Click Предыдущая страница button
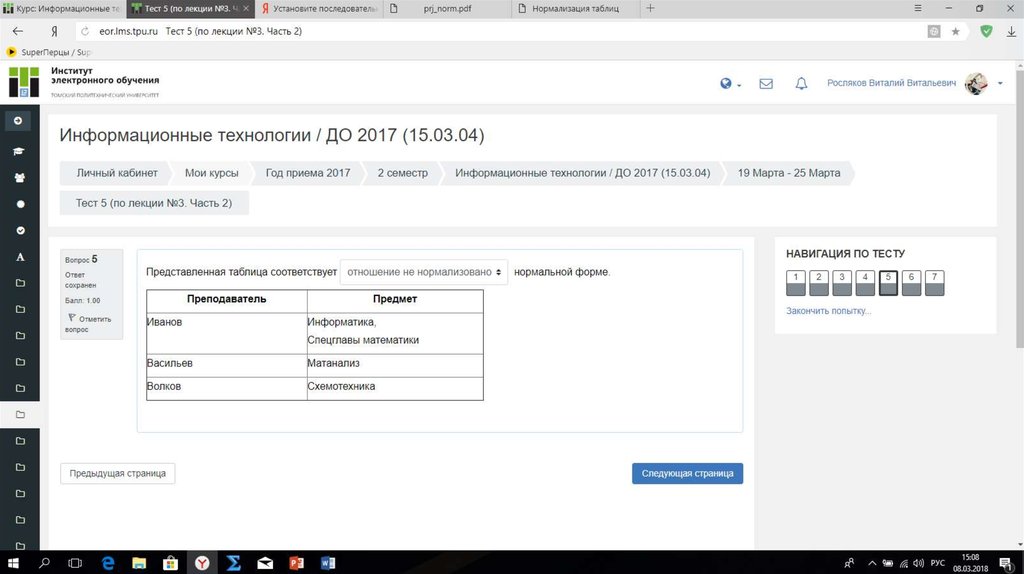 [118, 473]
